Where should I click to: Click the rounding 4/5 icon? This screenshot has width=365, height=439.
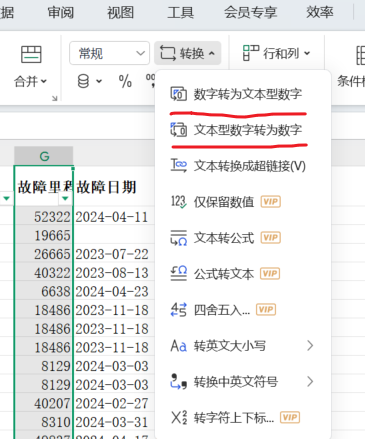click(x=179, y=310)
